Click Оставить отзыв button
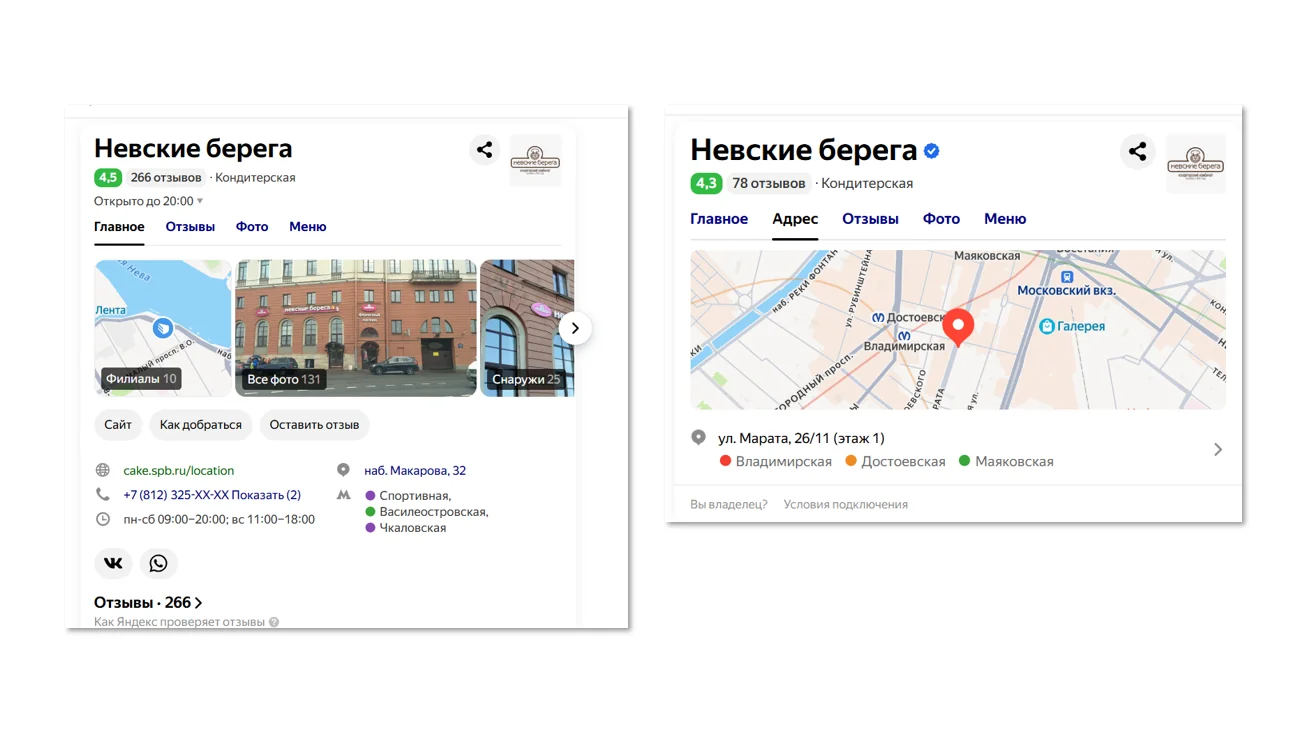This screenshot has width=1302, height=732. point(314,425)
